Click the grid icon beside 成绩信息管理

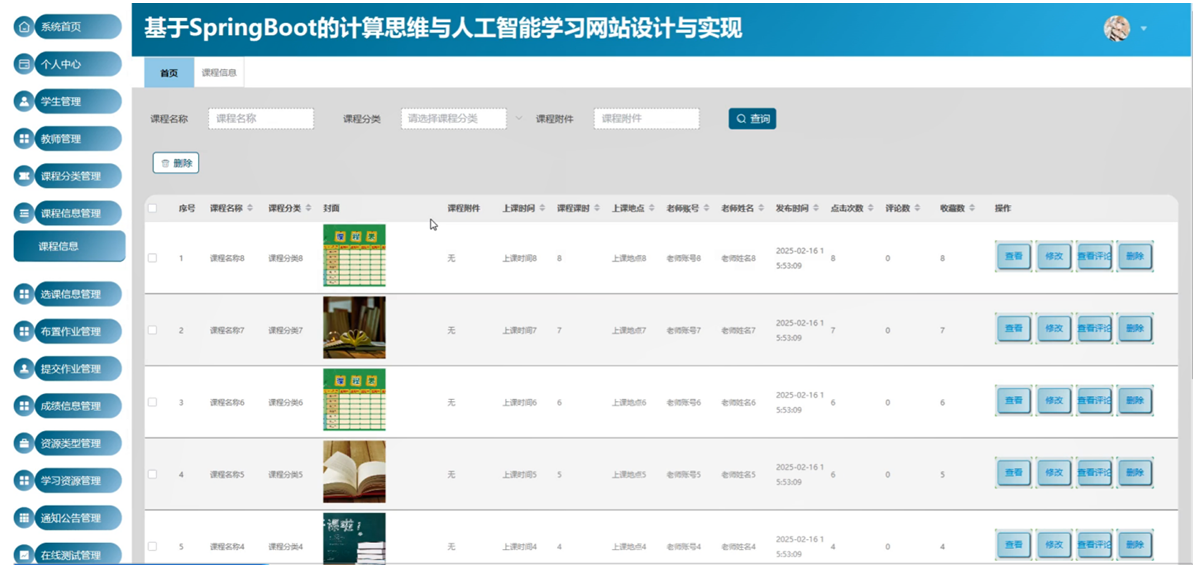pyautogui.click(x=24, y=406)
